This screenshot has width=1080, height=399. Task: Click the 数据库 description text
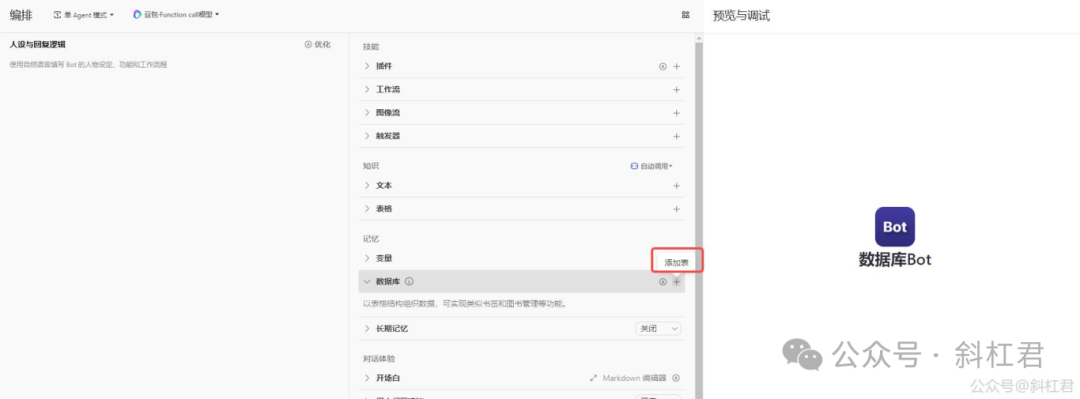[465, 303]
